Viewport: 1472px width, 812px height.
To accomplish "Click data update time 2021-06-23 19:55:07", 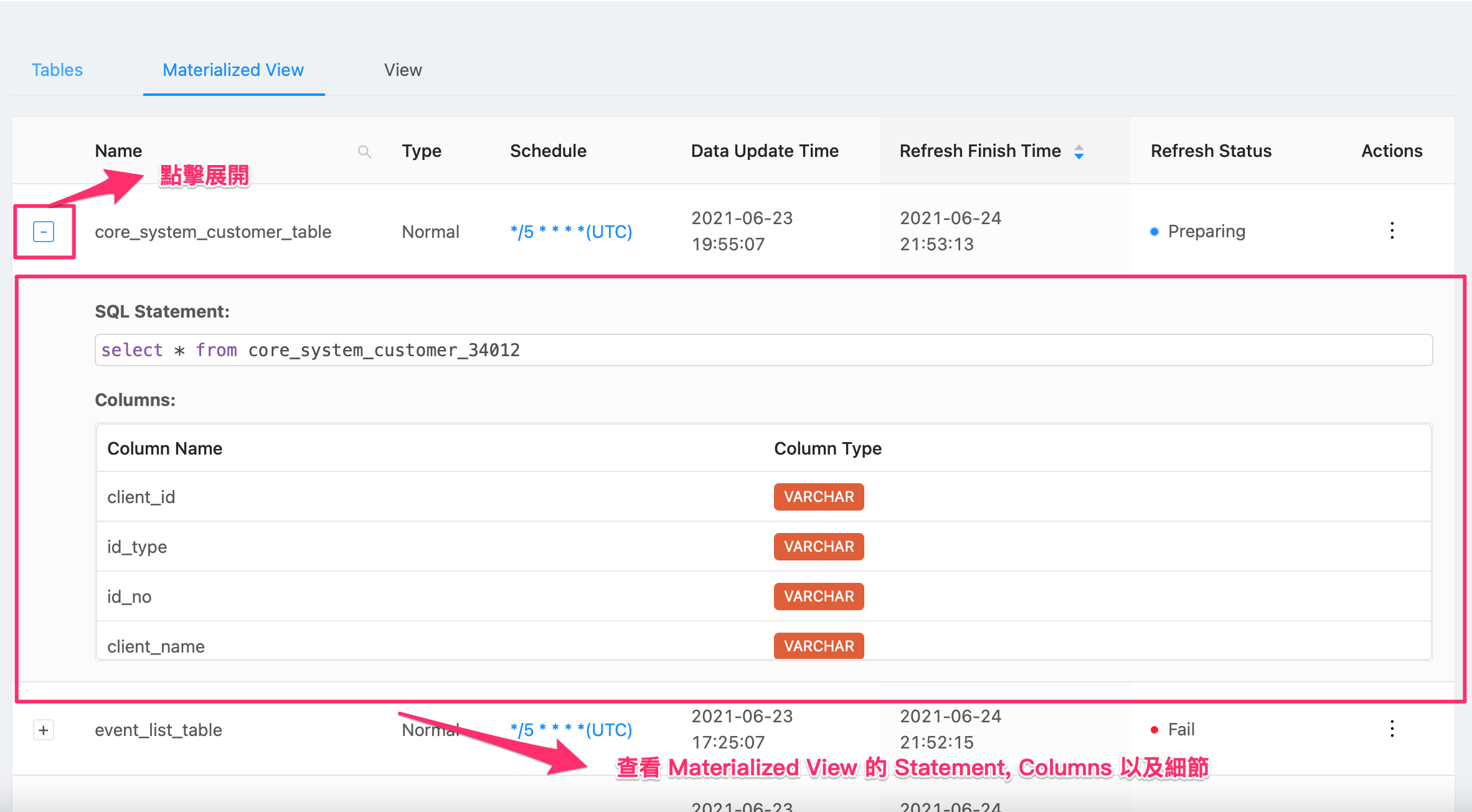I will 742,231.
